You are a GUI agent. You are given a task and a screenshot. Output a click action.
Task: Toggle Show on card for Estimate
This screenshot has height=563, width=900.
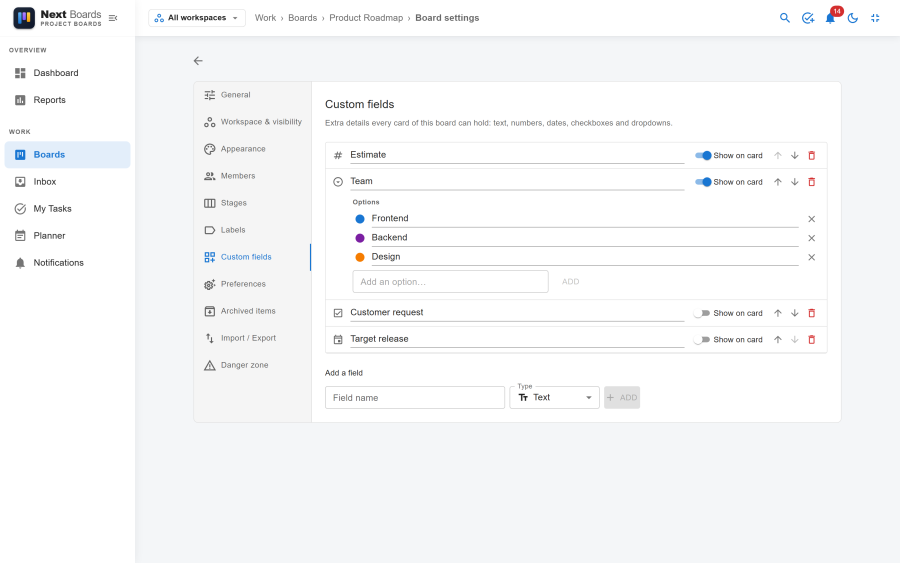(x=703, y=156)
